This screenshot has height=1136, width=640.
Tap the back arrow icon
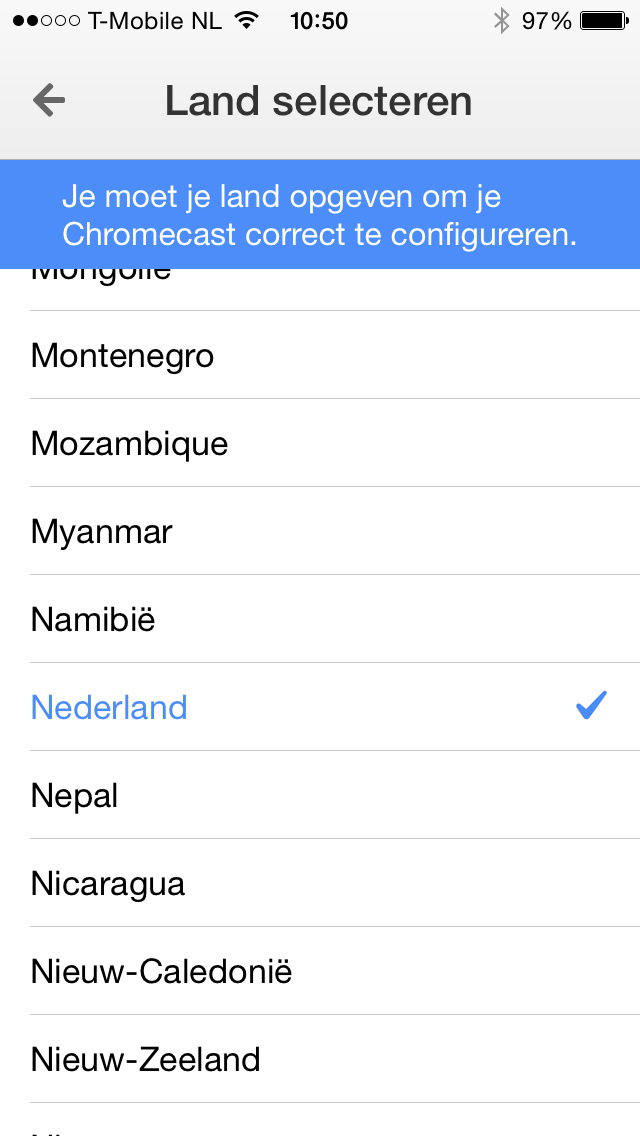coord(49,100)
